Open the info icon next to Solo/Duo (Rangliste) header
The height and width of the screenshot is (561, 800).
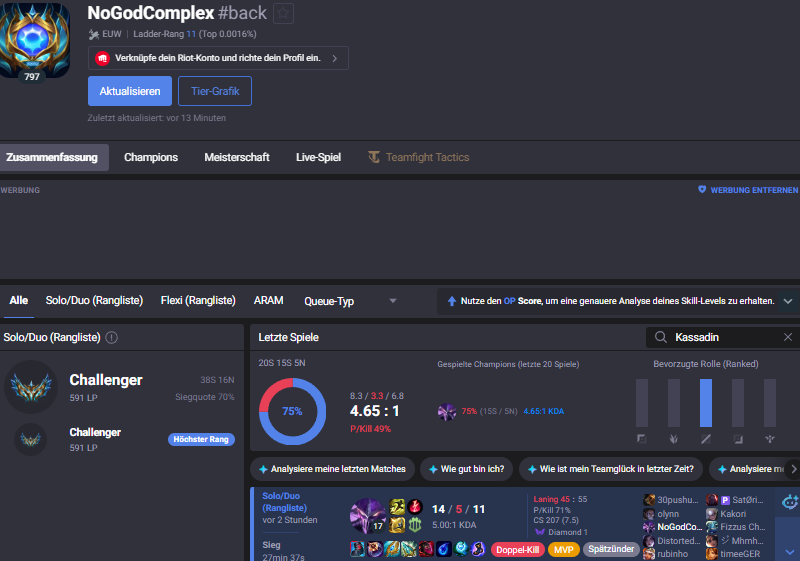tap(111, 338)
